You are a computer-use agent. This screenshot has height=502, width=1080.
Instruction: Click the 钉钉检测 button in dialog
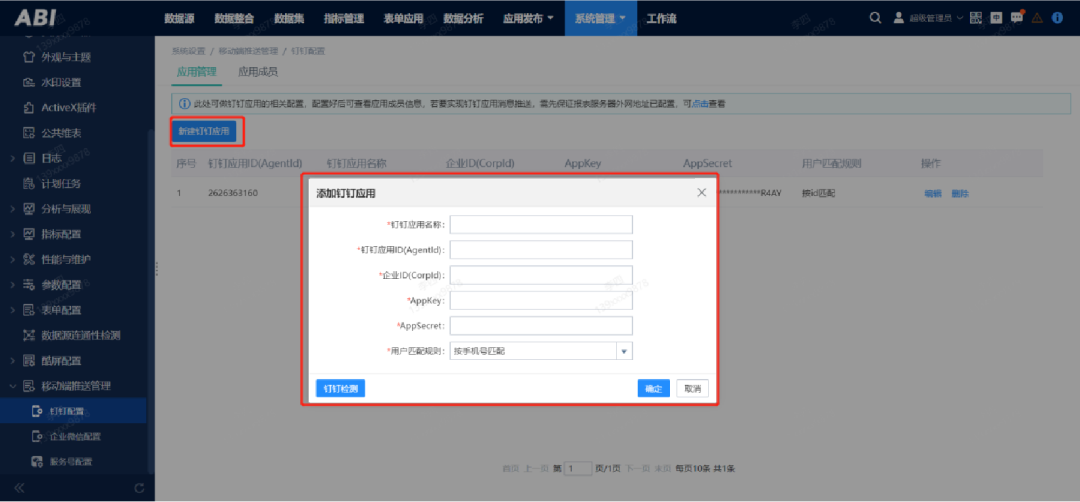[340, 388]
